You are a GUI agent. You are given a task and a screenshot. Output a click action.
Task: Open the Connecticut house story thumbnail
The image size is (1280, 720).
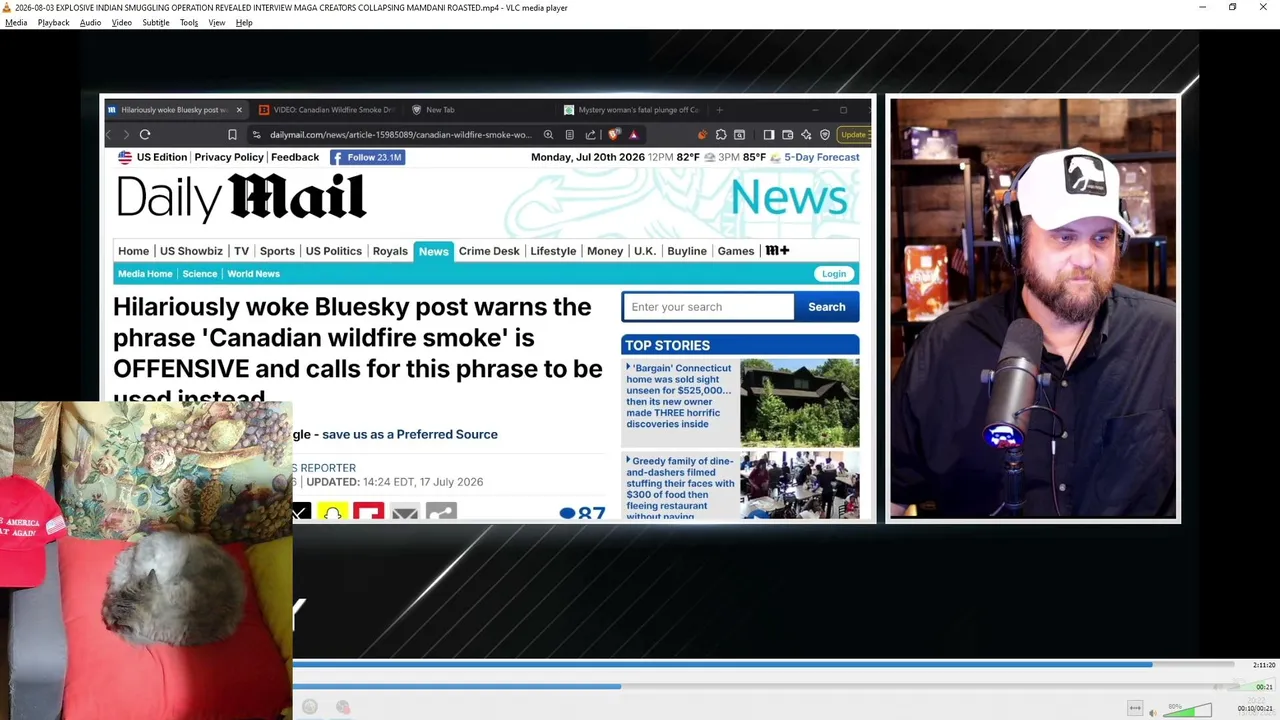[x=799, y=402]
